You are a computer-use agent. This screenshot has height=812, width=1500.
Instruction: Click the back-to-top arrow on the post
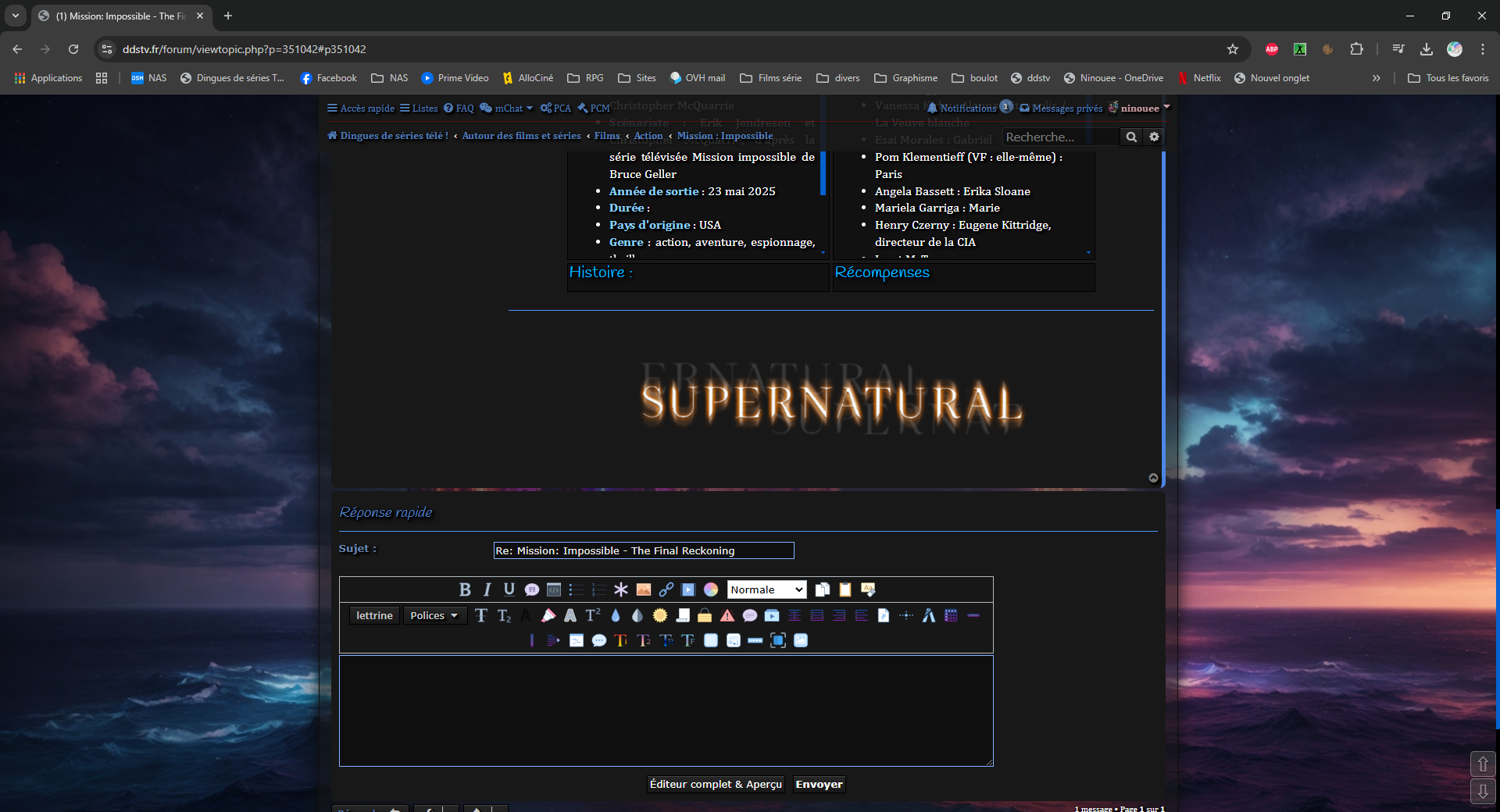coord(1153,478)
